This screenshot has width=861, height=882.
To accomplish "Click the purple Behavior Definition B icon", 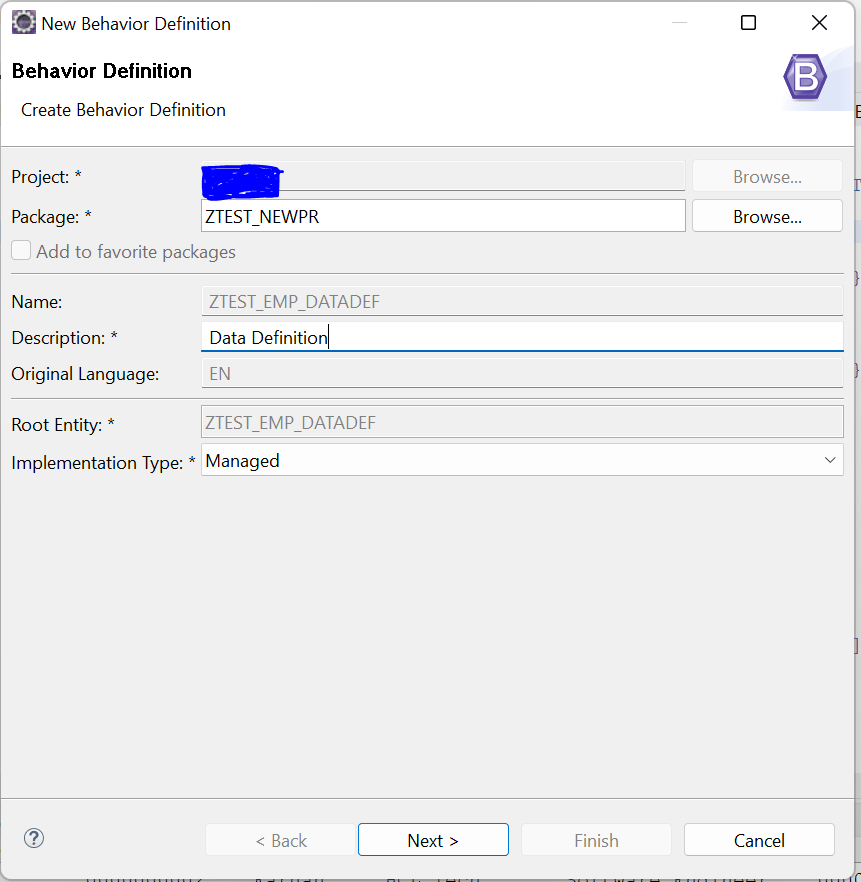I will pos(805,77).
